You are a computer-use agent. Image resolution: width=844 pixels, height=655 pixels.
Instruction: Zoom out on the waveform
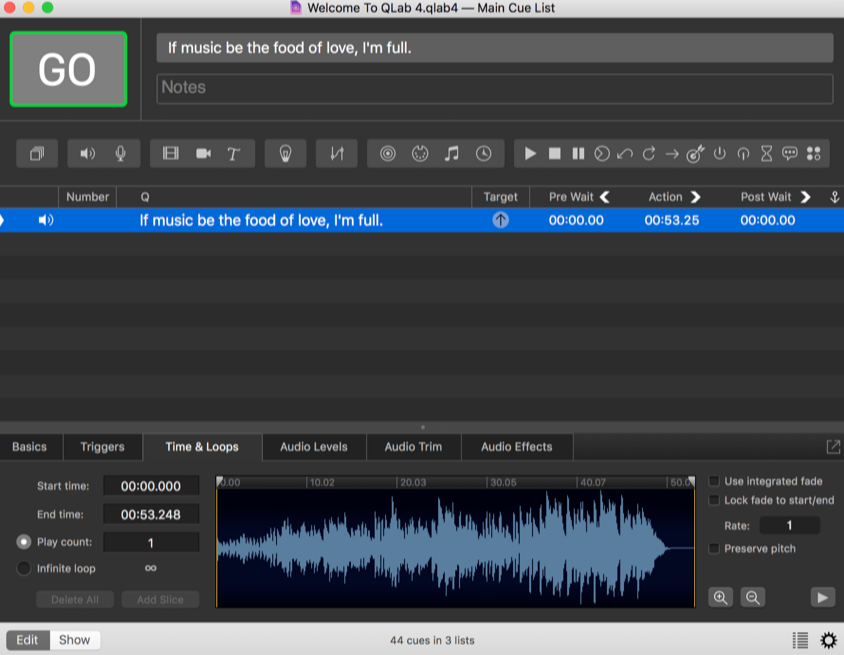(752, 597)
